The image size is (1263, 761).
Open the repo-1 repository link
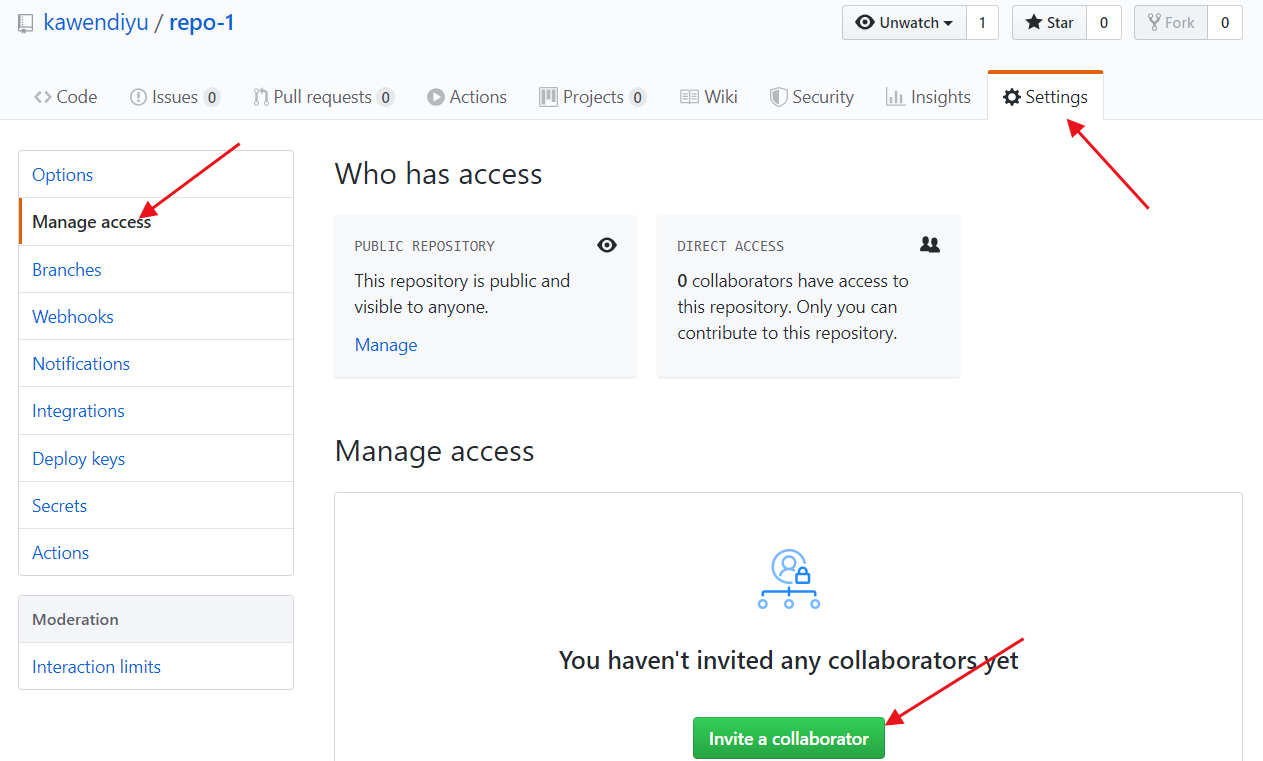tap(202, 22)
